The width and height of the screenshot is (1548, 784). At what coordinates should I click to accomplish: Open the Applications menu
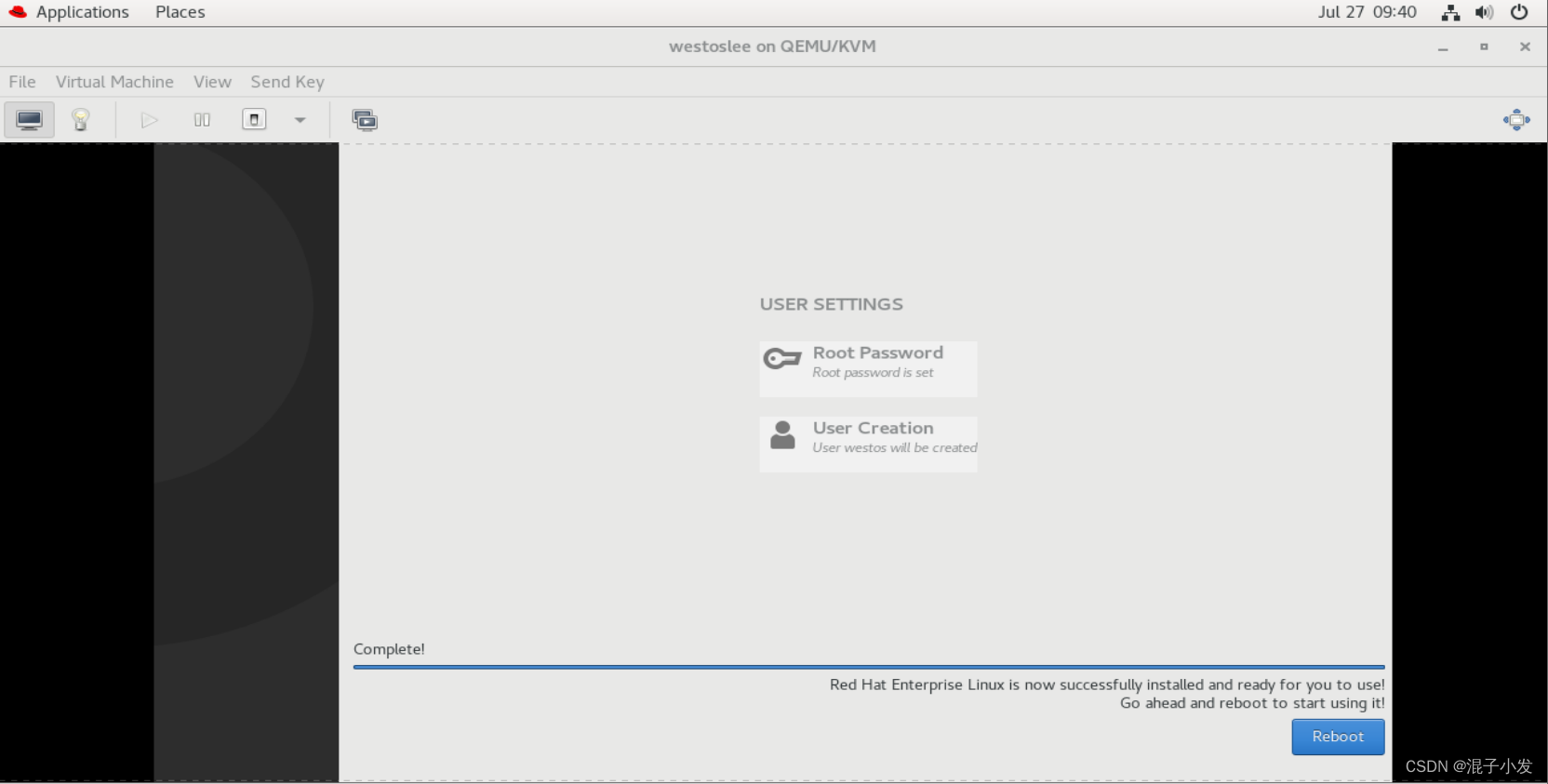pyautogui.click(x=82, y=12)
